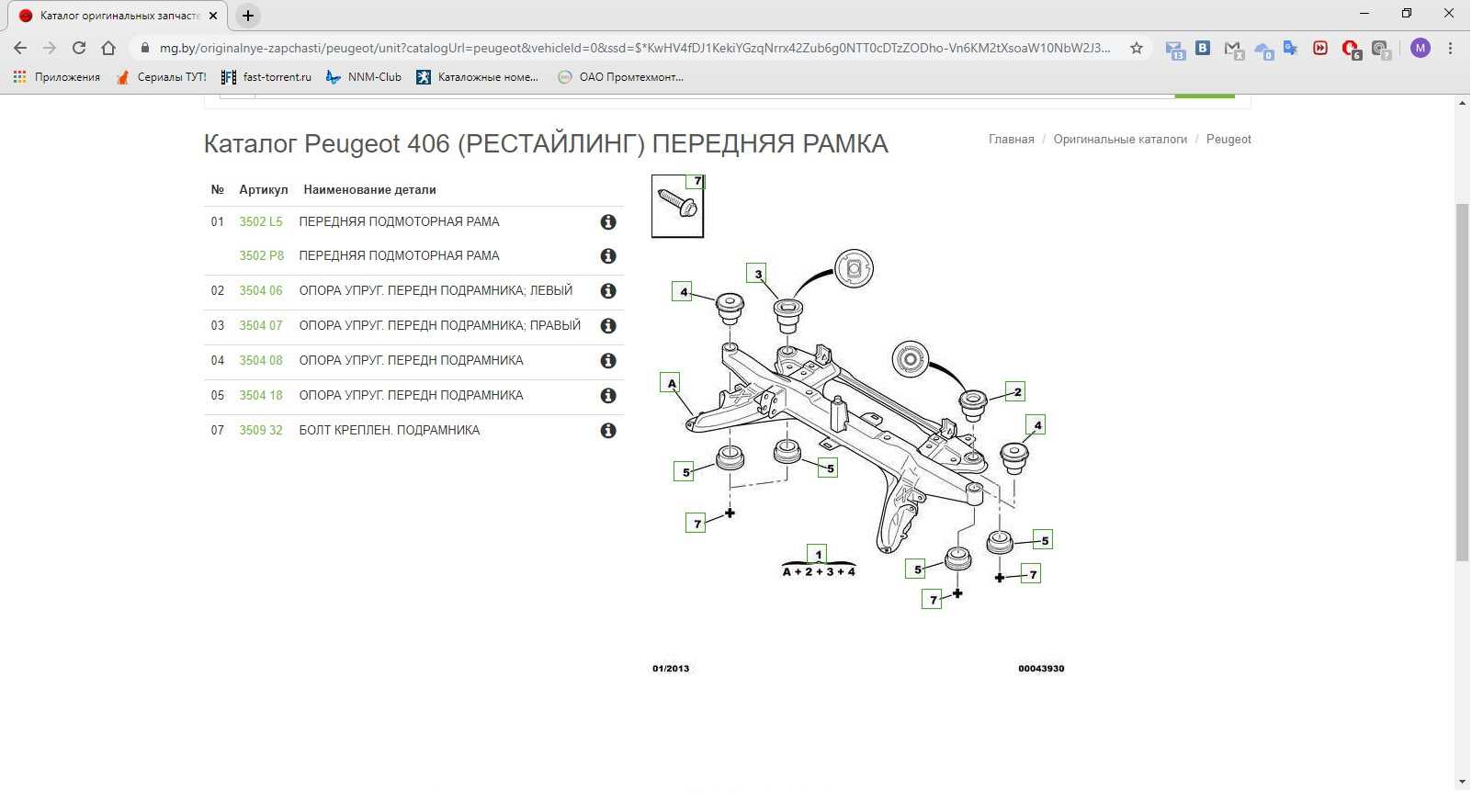Viewport: 1472px width, 812px height.
Task: Select callout A on the diagram
Action: click(671, 383)
